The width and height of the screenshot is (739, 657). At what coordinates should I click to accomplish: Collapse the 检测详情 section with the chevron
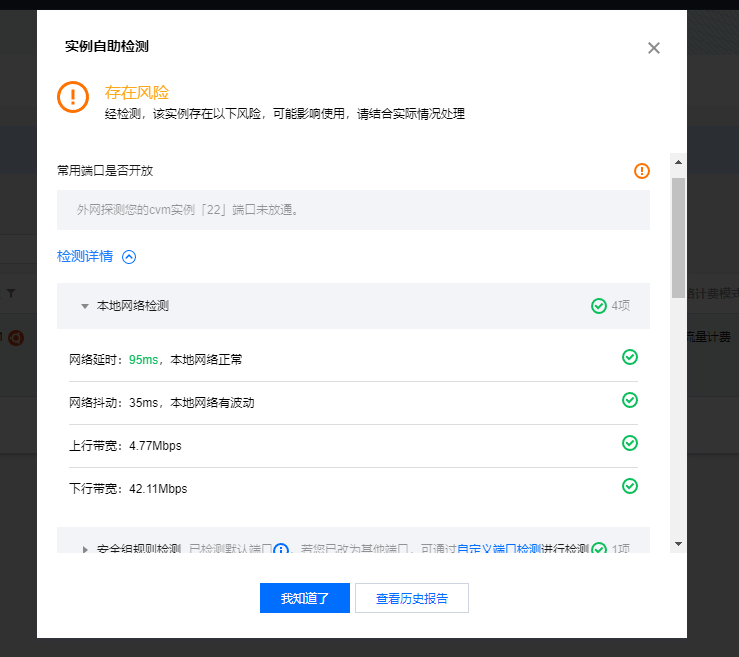pos(128,257)
